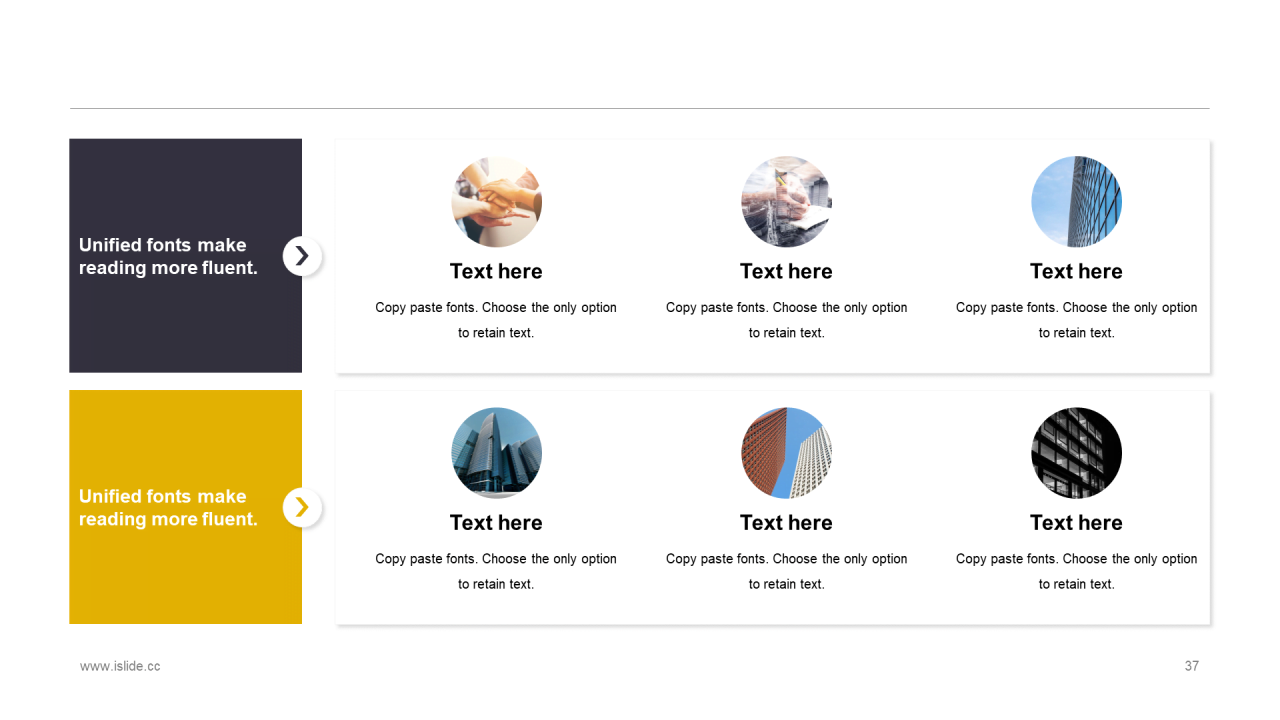Image resolution: width=1280 pixels, height=720 pixels.
Task: Select the stacked hands circular photo
Action: (497, 202)
